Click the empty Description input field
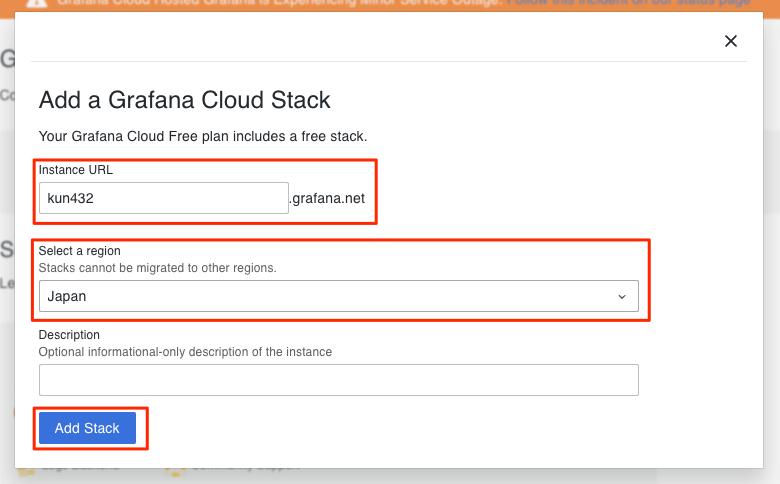Image resolution: width=780 pixels, height=484 pixels. click(339, 380)
